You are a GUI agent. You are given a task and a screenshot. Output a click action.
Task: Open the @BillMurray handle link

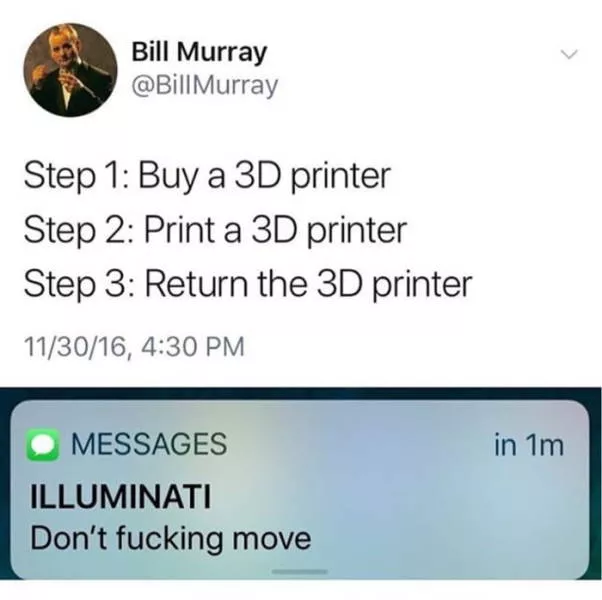tap(205, 85)
